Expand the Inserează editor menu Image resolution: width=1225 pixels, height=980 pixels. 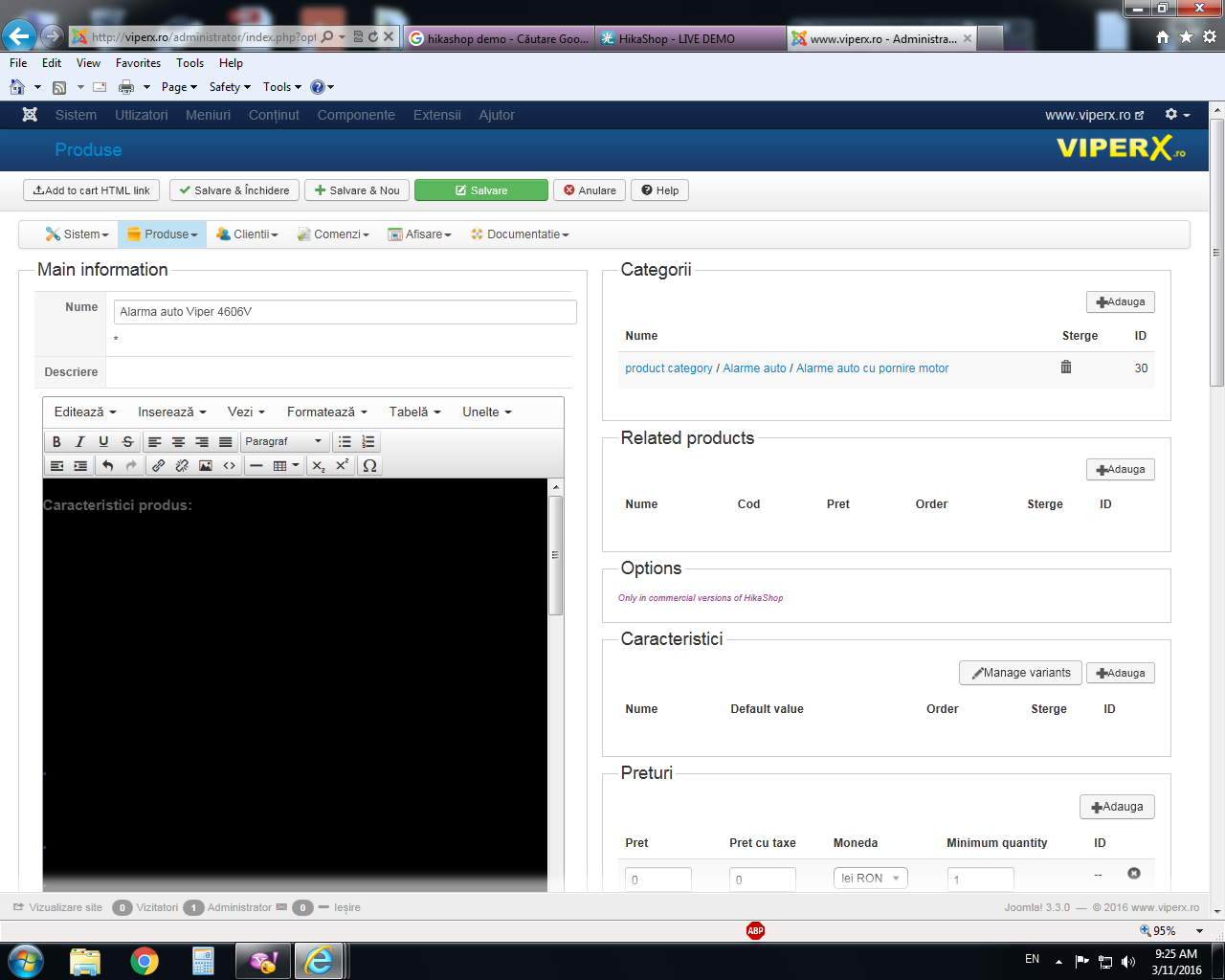point(172,412)
